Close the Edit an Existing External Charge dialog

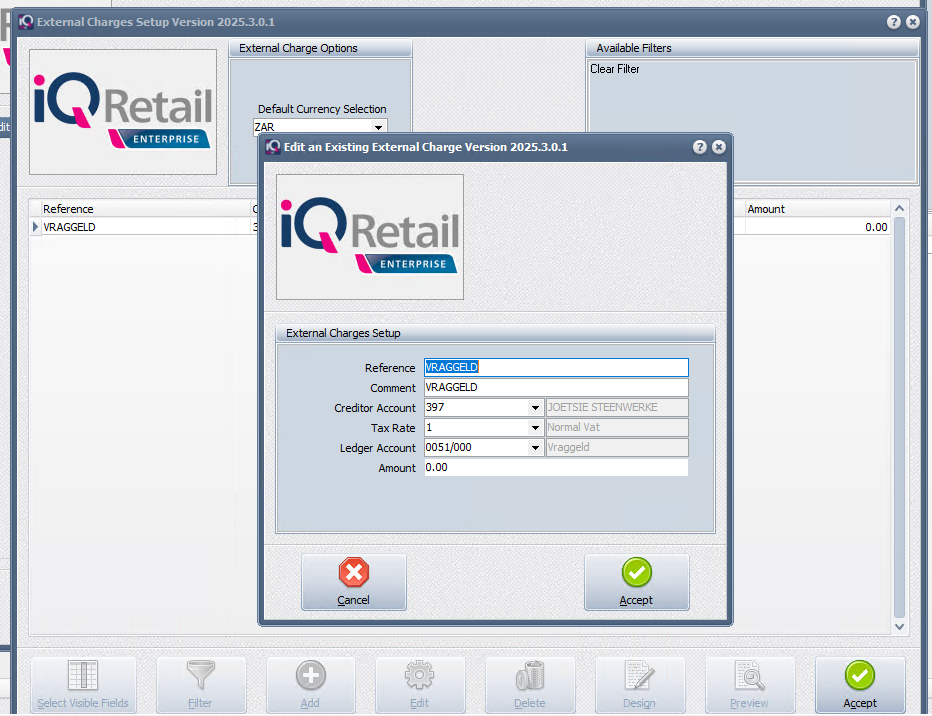pyautogui.click(x=719, y=147)
